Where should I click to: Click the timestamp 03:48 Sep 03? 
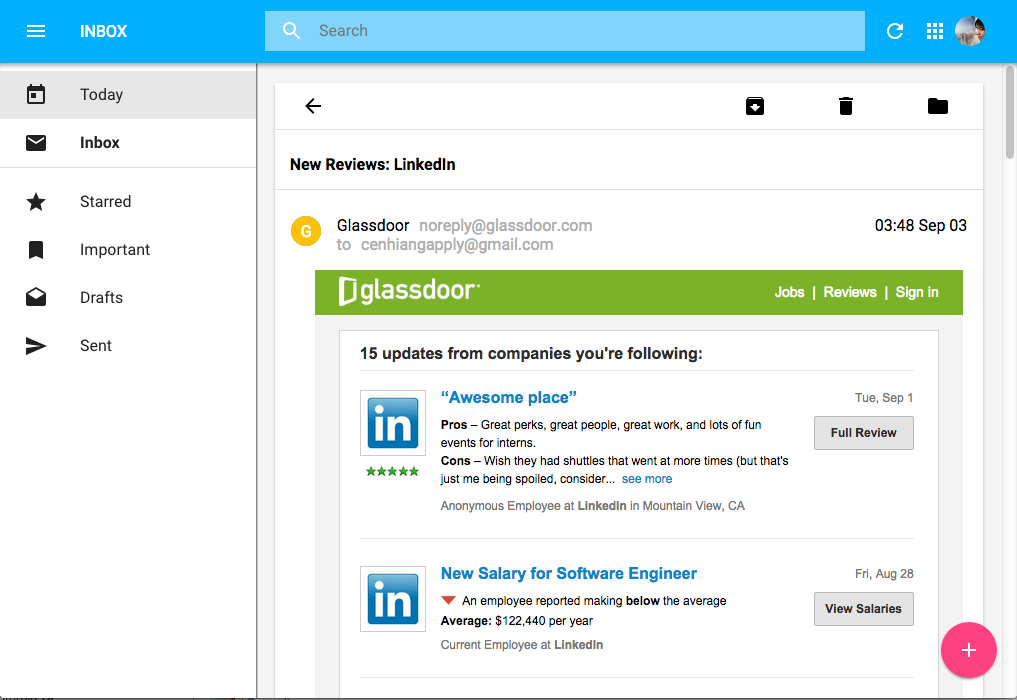coord(920,226)
